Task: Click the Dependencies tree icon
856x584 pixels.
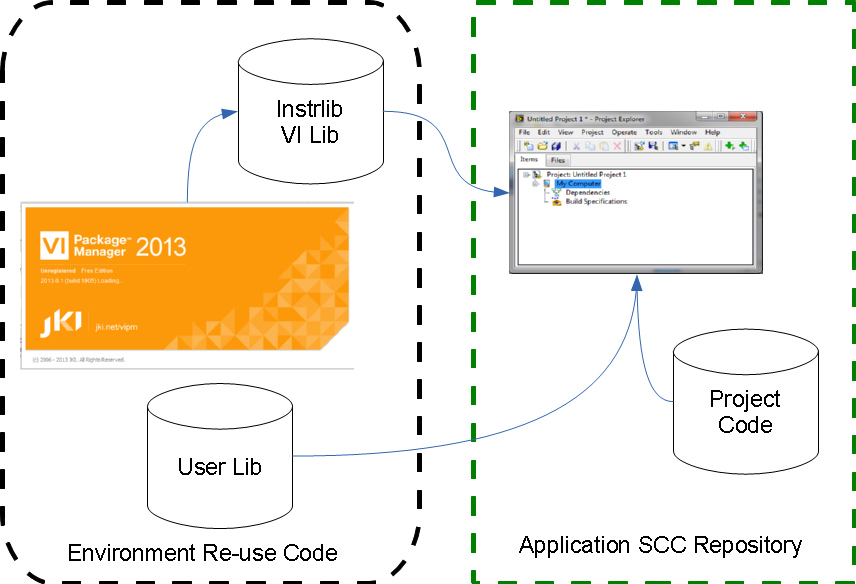Action: pos(556,192)
